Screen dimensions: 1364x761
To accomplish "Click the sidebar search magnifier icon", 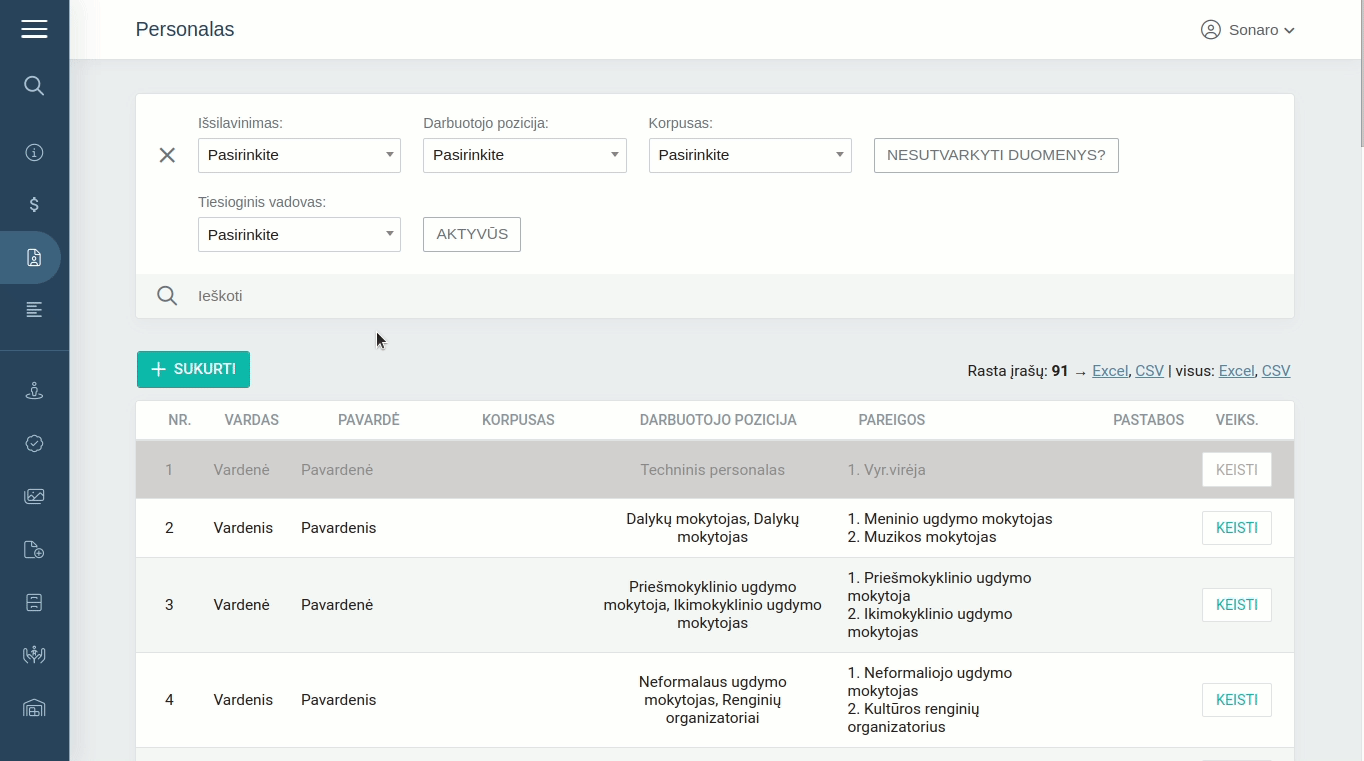I will pos(34,86).
